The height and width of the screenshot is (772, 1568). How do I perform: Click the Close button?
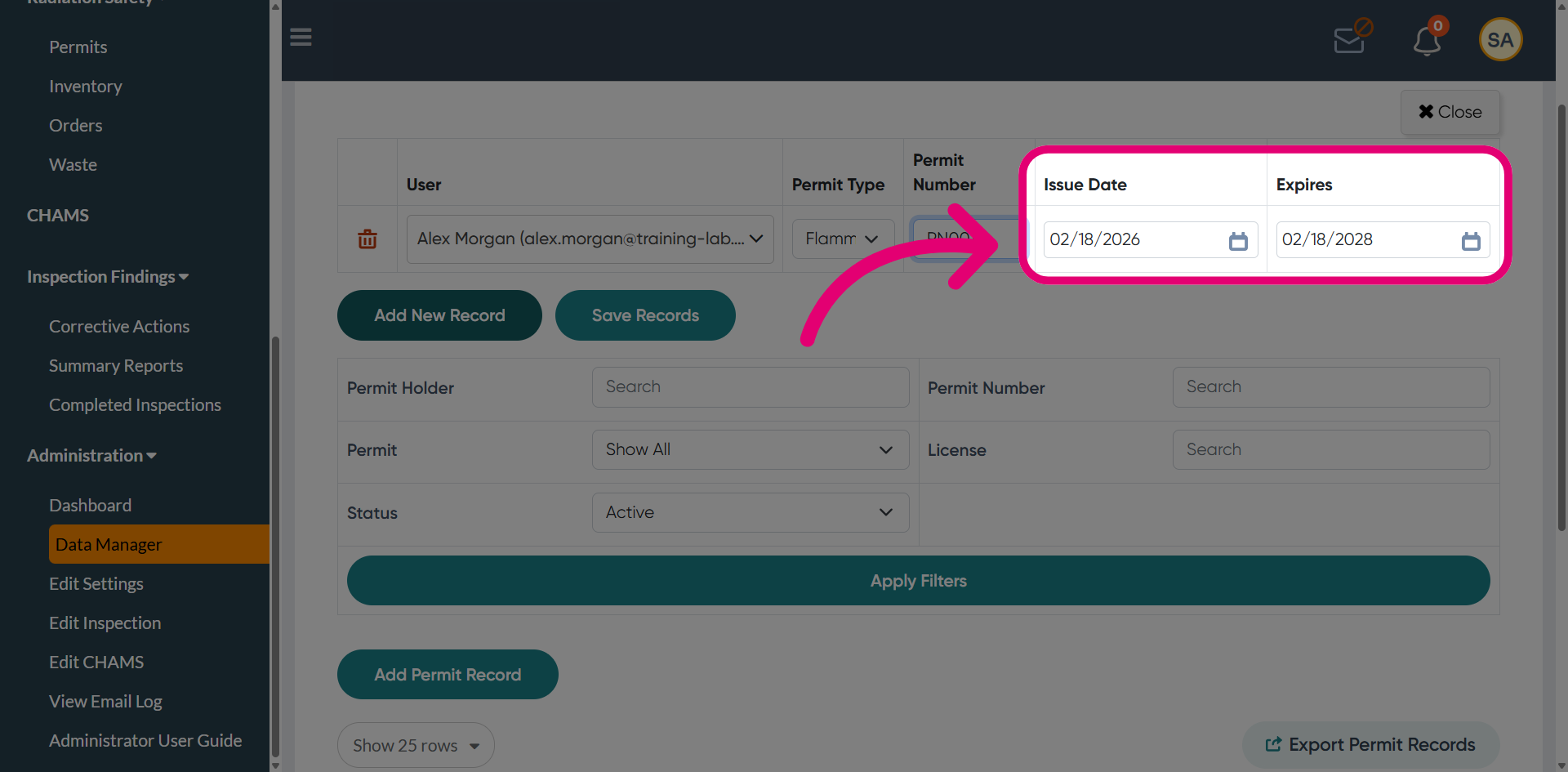[1450, 112]
